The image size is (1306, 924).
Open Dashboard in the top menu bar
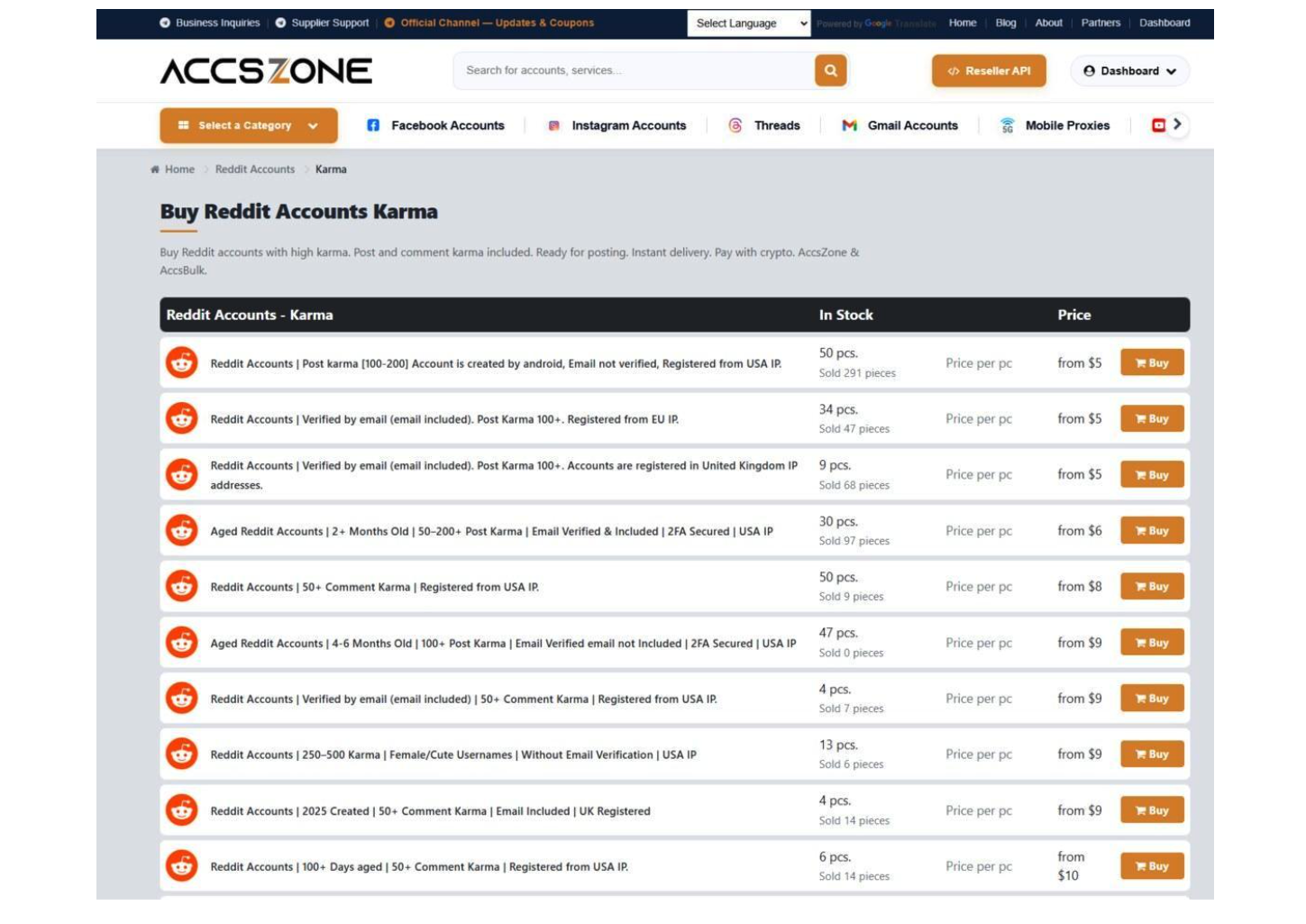click(x=1164, y=23)
